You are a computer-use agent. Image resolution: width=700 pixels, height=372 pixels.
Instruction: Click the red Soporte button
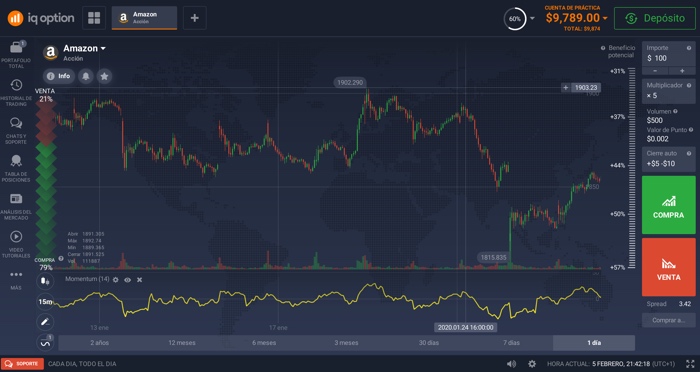(22, 364)
